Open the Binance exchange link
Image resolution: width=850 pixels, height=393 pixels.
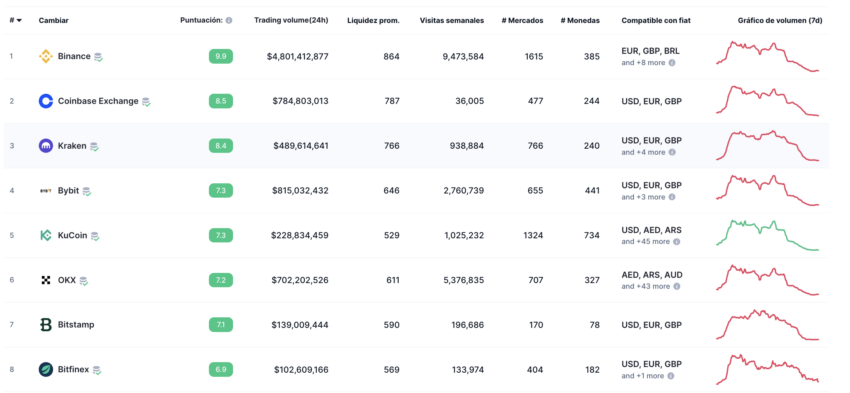(x=74, y=56)
